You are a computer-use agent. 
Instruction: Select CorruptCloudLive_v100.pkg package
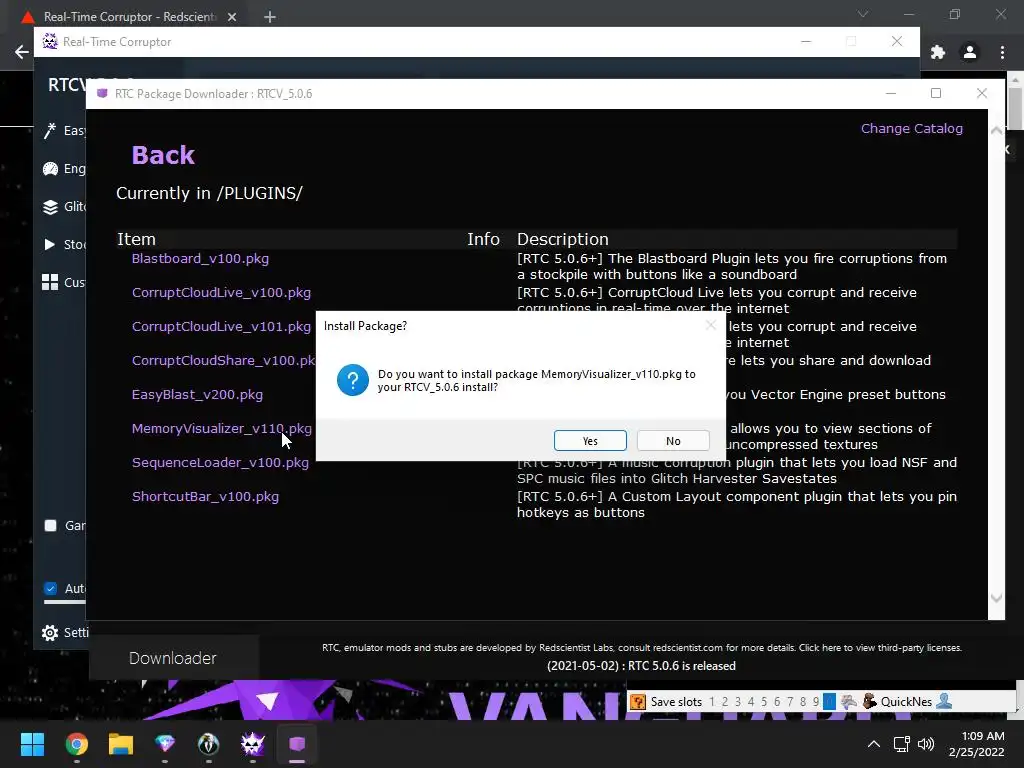tap(221, 293)
